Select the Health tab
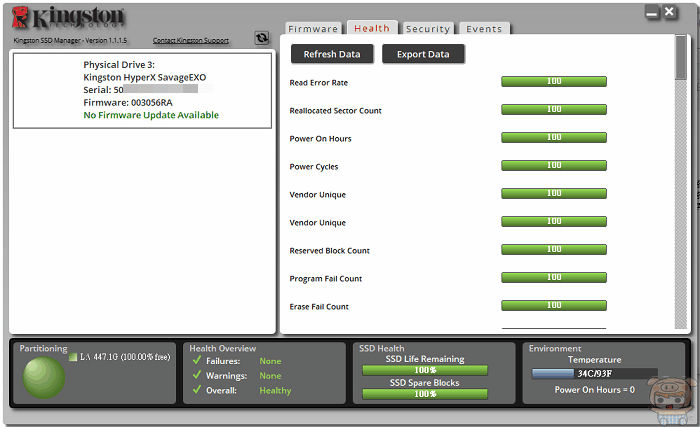This screenshot has width=700, height=427. (372, 28)
